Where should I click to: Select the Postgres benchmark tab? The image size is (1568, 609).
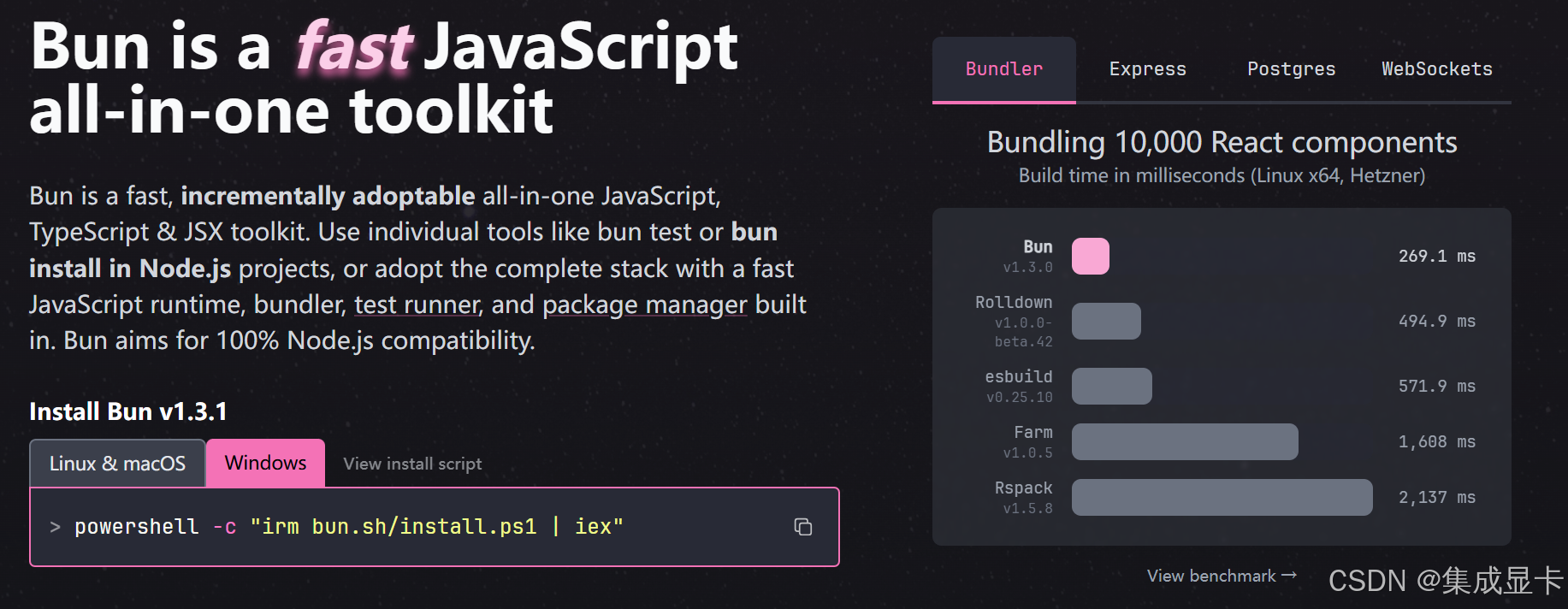click(x=1292, y=69)
